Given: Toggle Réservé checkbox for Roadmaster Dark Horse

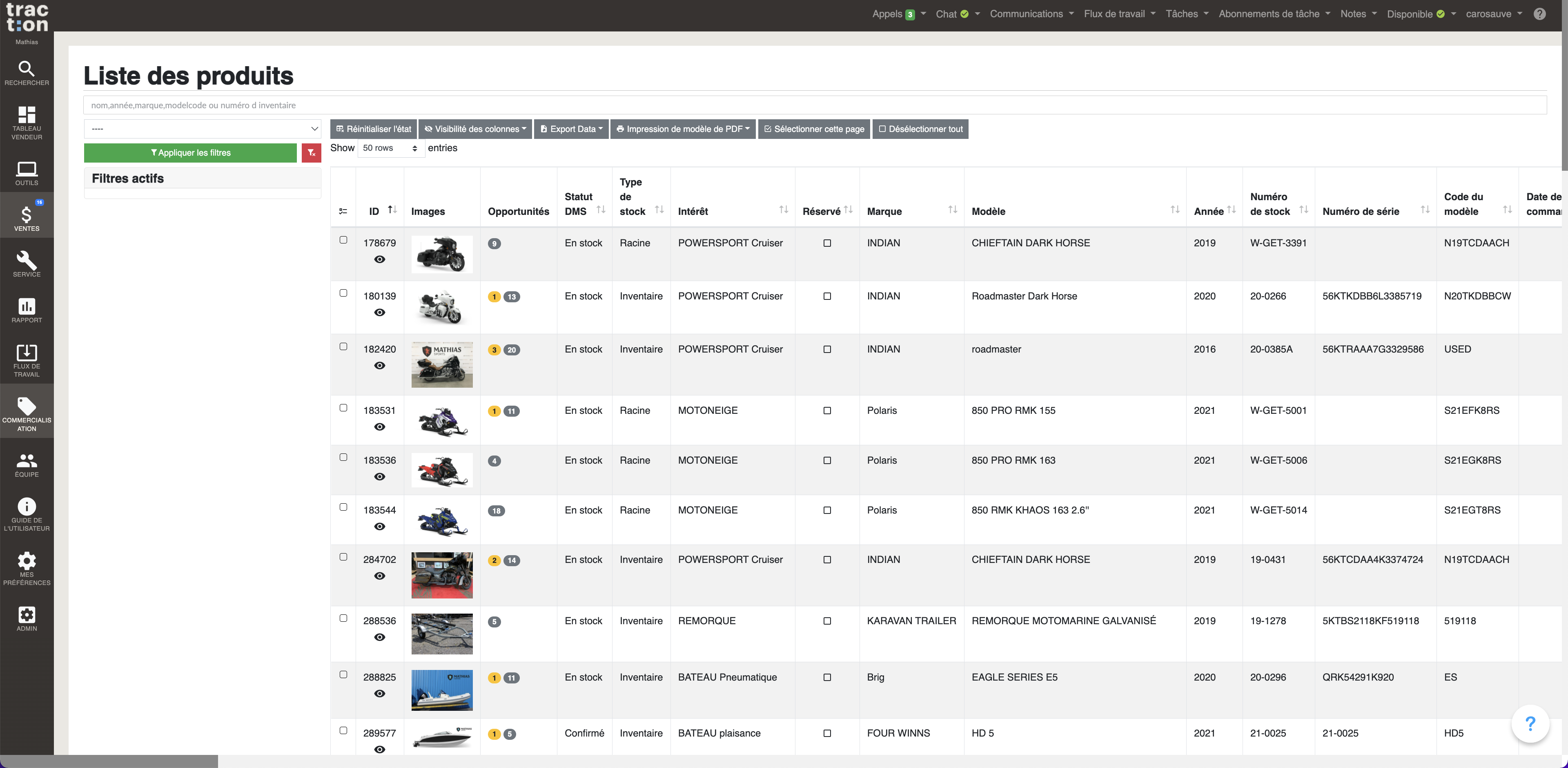Looking at the screenshot, I should click(826, 296).
